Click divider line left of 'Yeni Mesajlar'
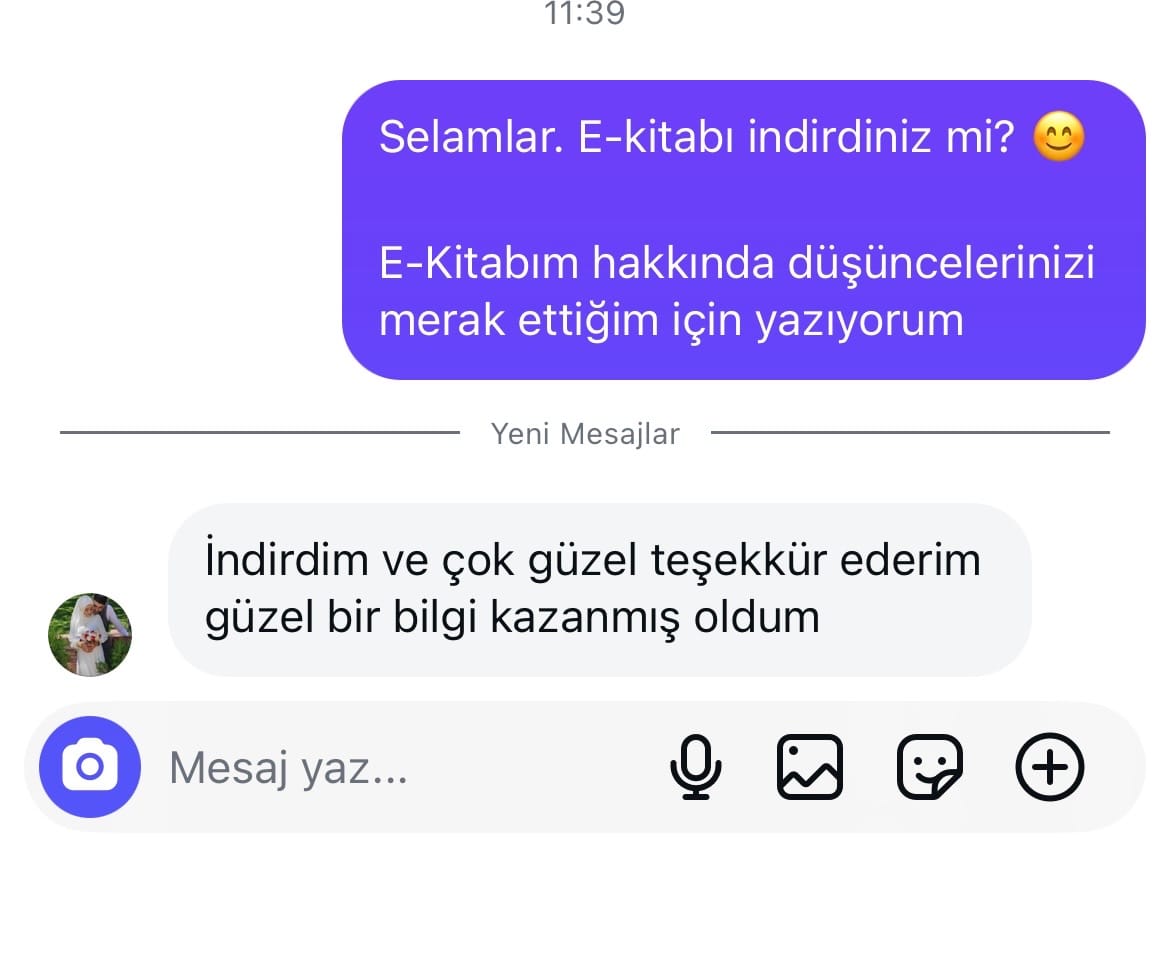 (259, 432)
